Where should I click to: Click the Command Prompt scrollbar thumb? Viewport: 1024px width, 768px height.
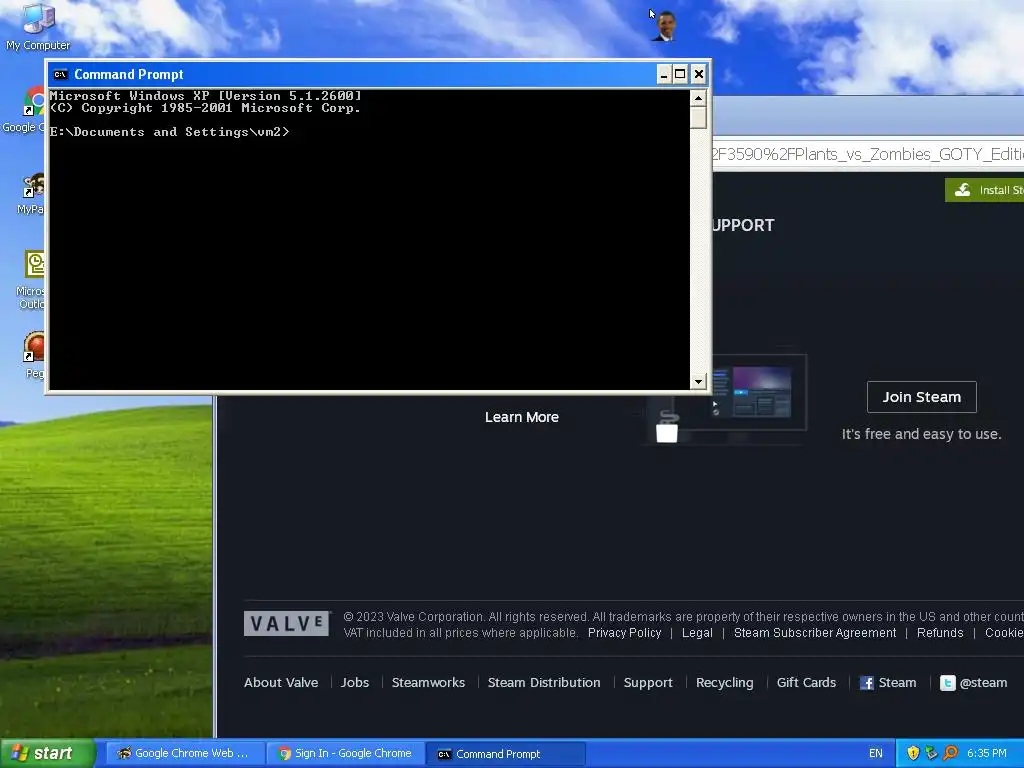699,118
